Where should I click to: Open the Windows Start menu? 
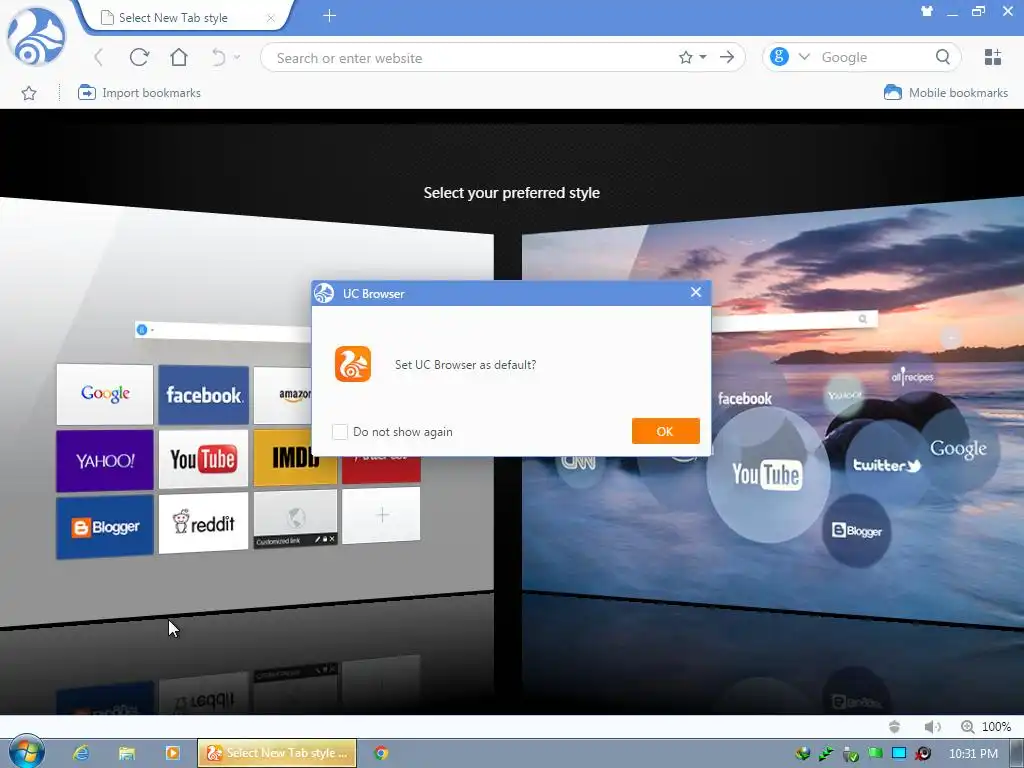pos(26,752)
